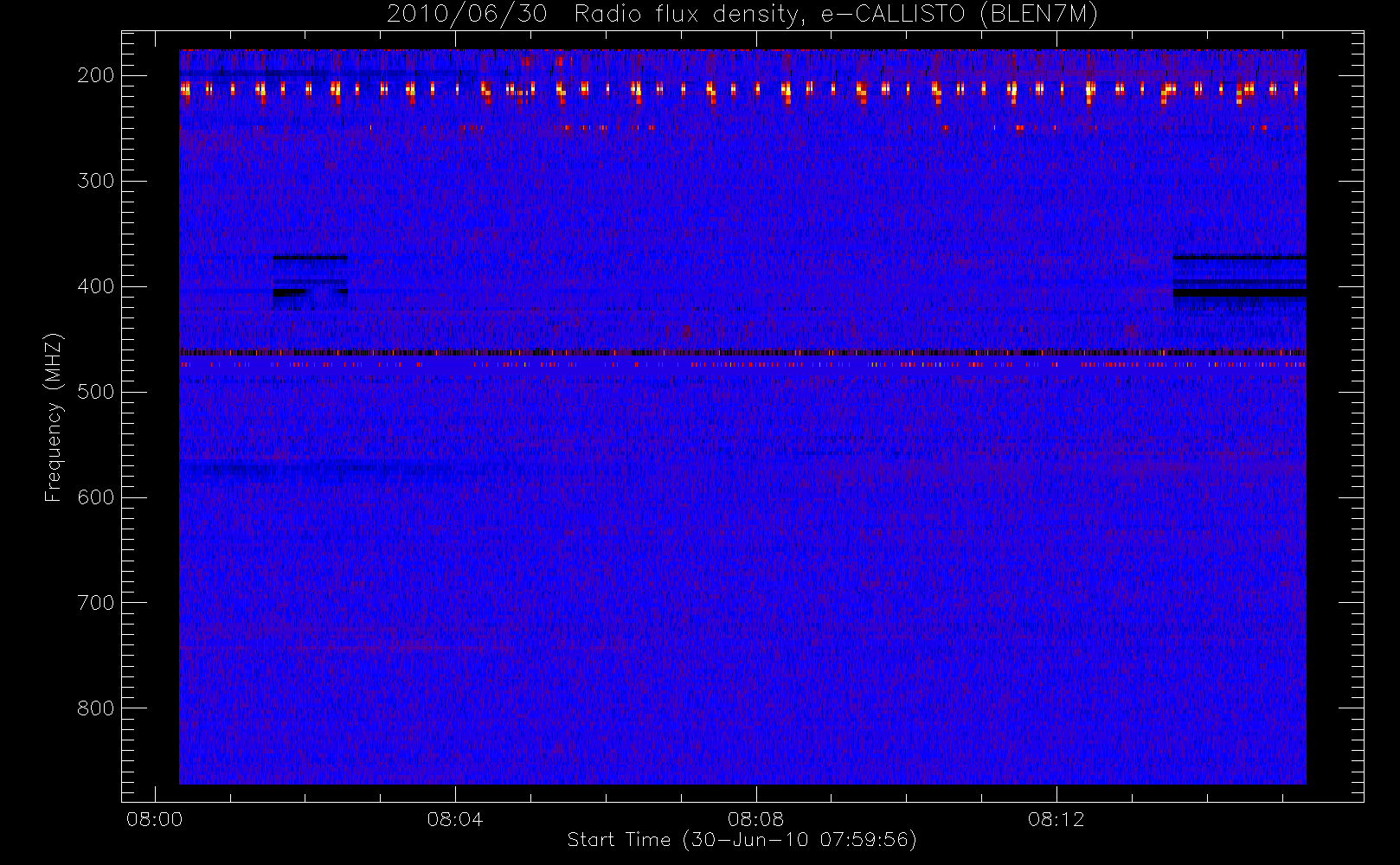Click the 400 frequency tick label

(x=96, y=286)
